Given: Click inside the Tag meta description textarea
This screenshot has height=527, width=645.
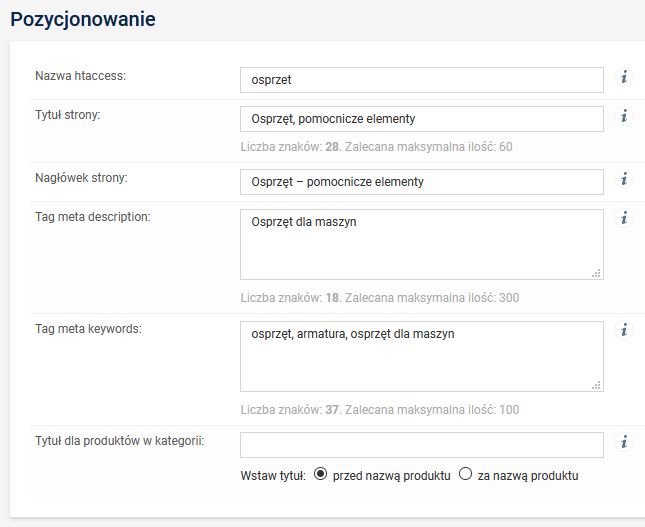Looking at the screenshot, I should (x=421, y=244).
